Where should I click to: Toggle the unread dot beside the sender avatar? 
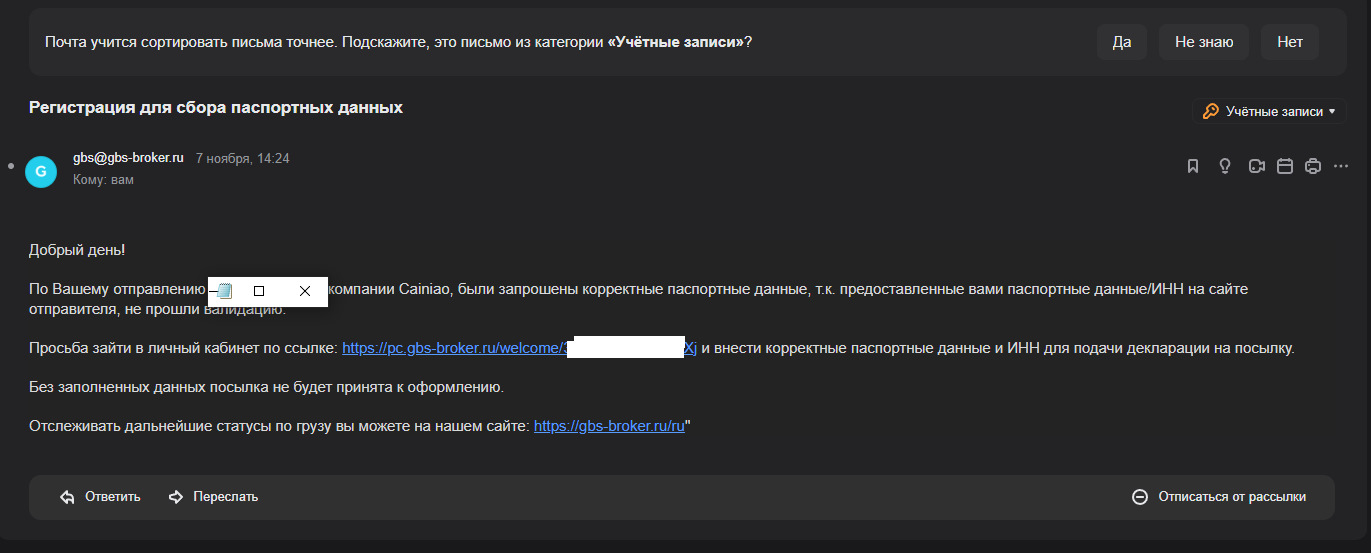[10, 164]
